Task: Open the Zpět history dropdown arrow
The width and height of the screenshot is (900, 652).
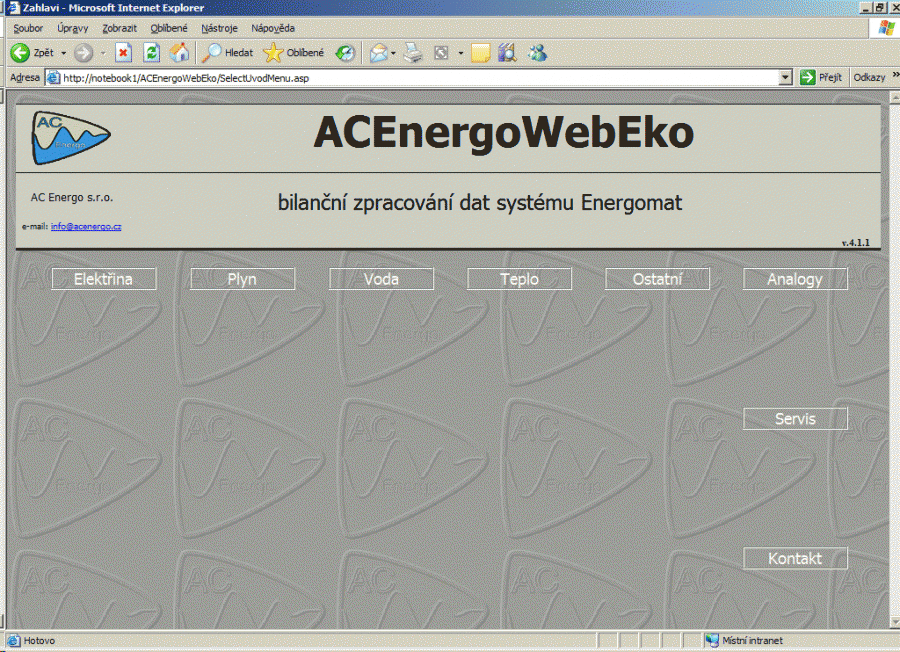Action: (64, 53)
